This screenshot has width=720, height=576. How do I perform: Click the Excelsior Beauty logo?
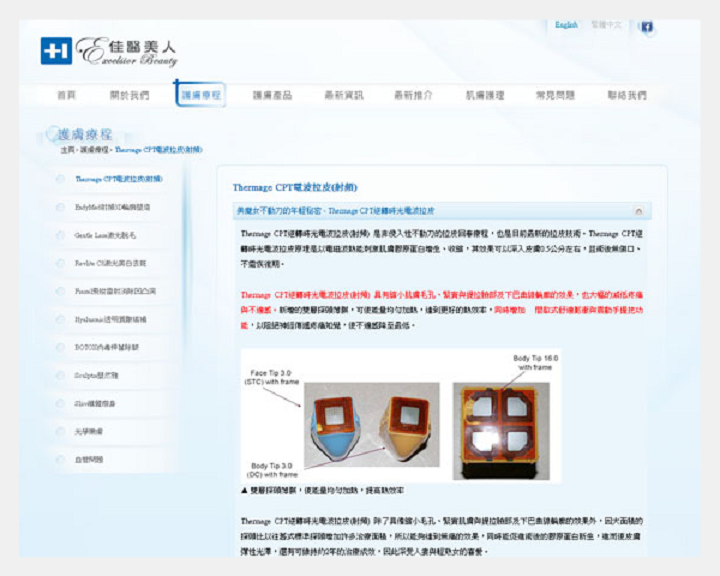109,51
